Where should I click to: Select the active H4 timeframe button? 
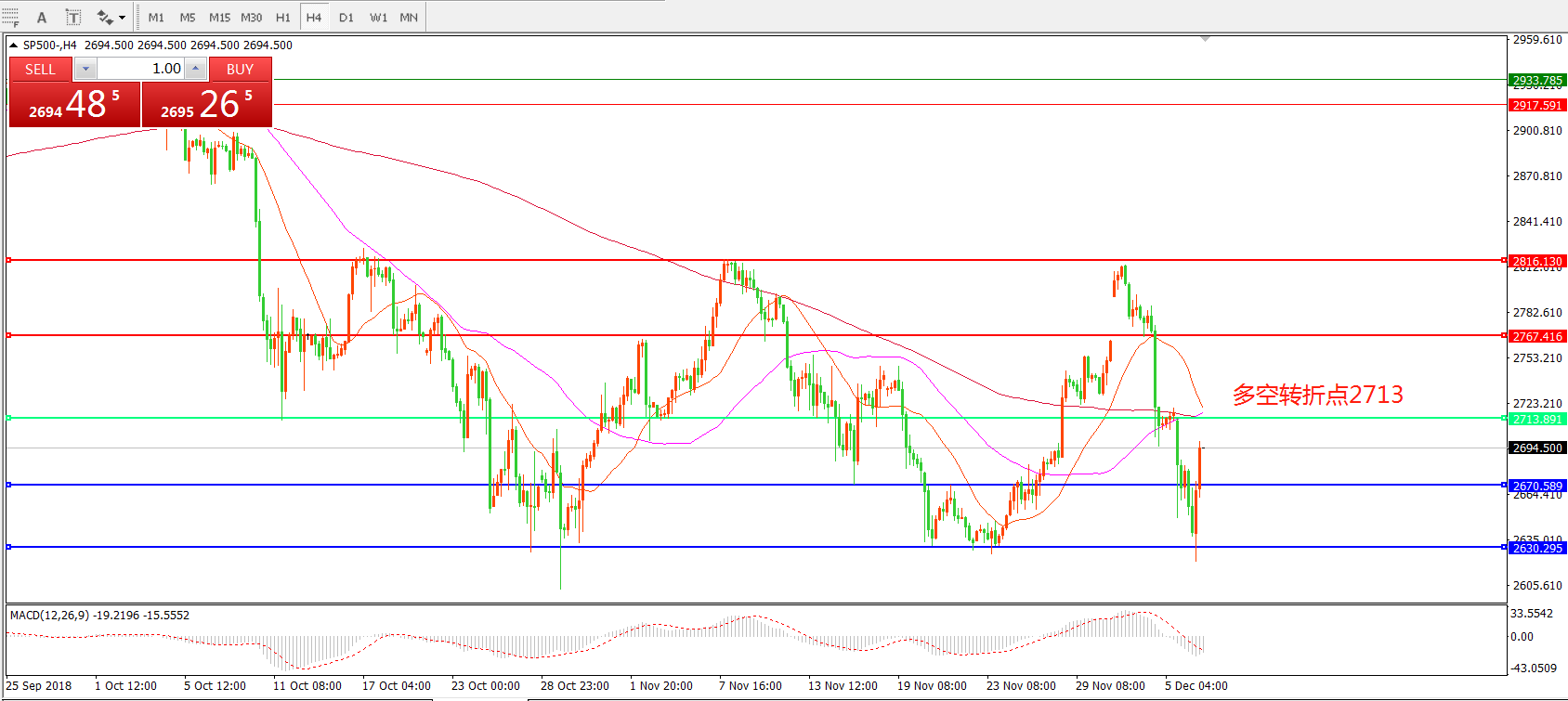314,17
